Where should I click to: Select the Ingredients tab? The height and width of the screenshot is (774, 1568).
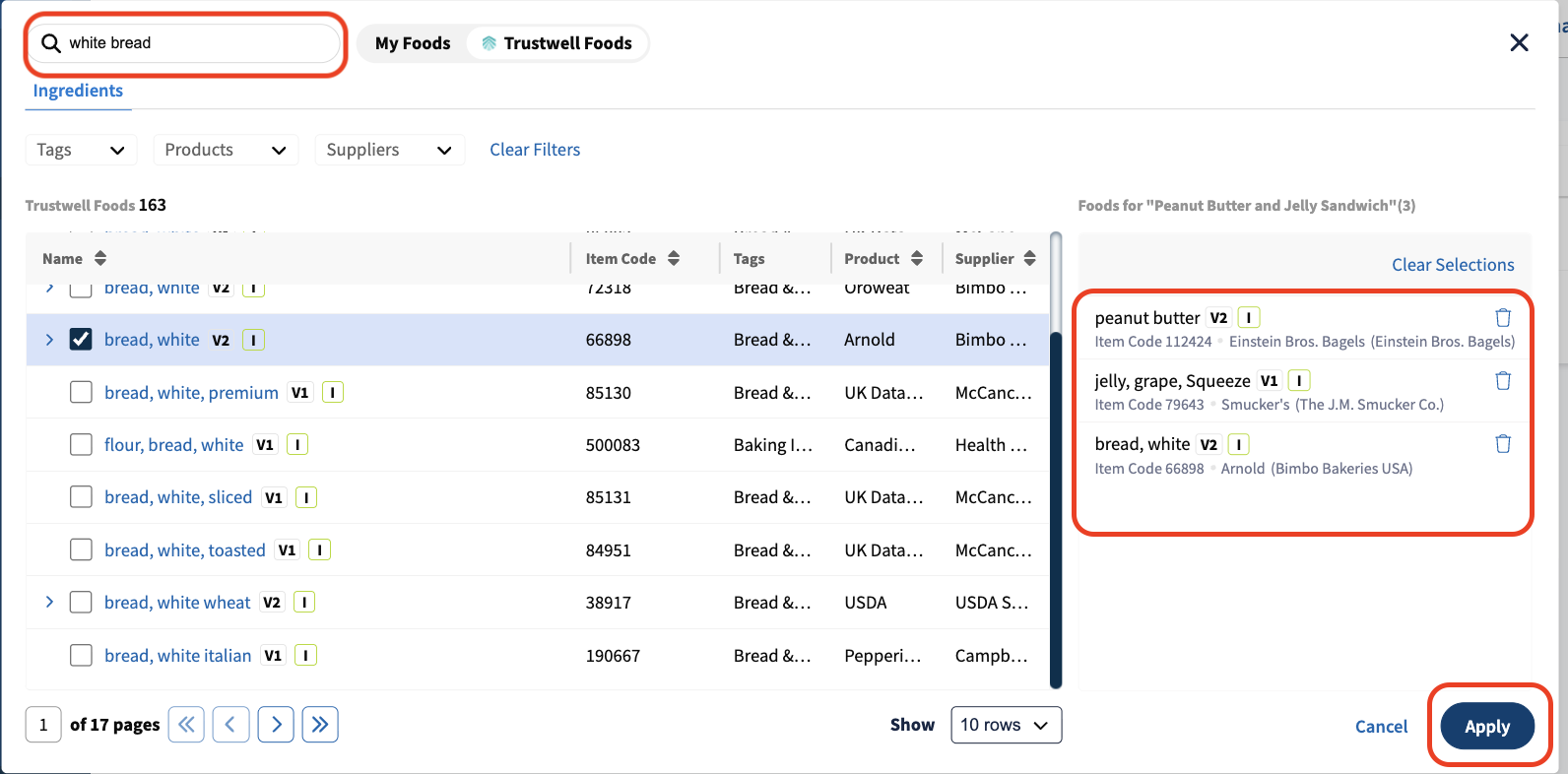point(78,91)
